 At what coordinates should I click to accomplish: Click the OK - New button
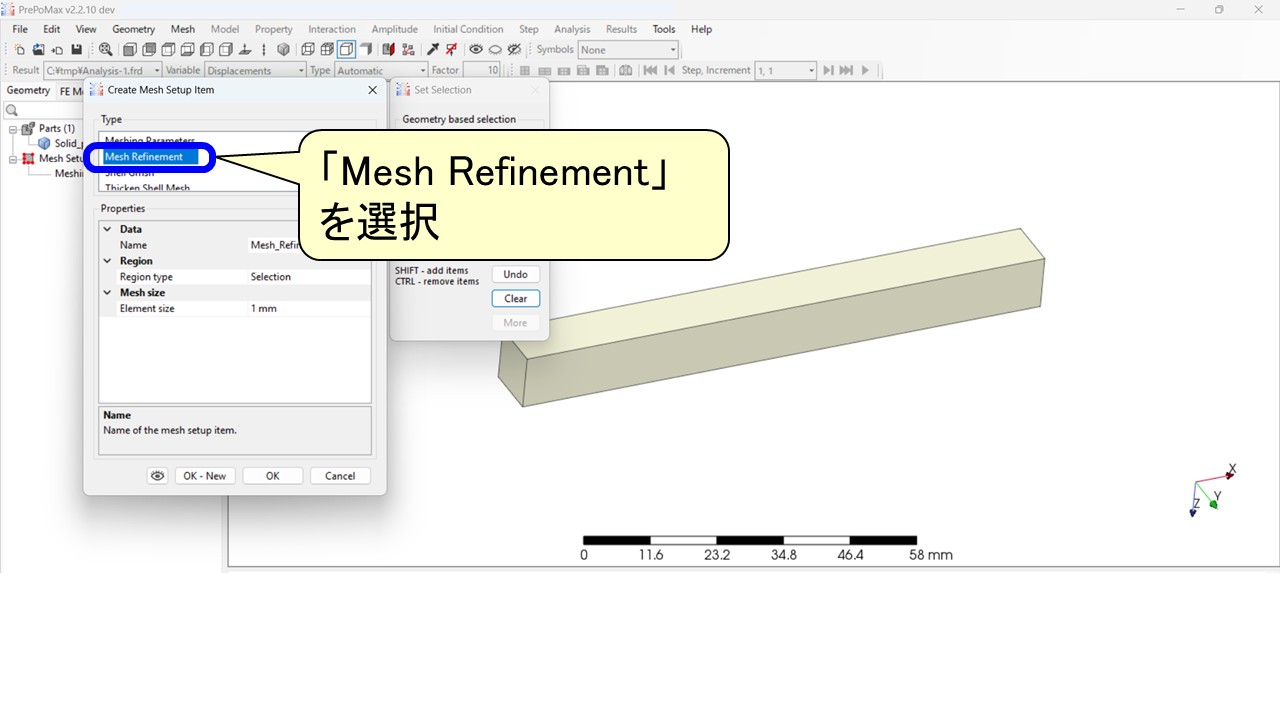205,476
